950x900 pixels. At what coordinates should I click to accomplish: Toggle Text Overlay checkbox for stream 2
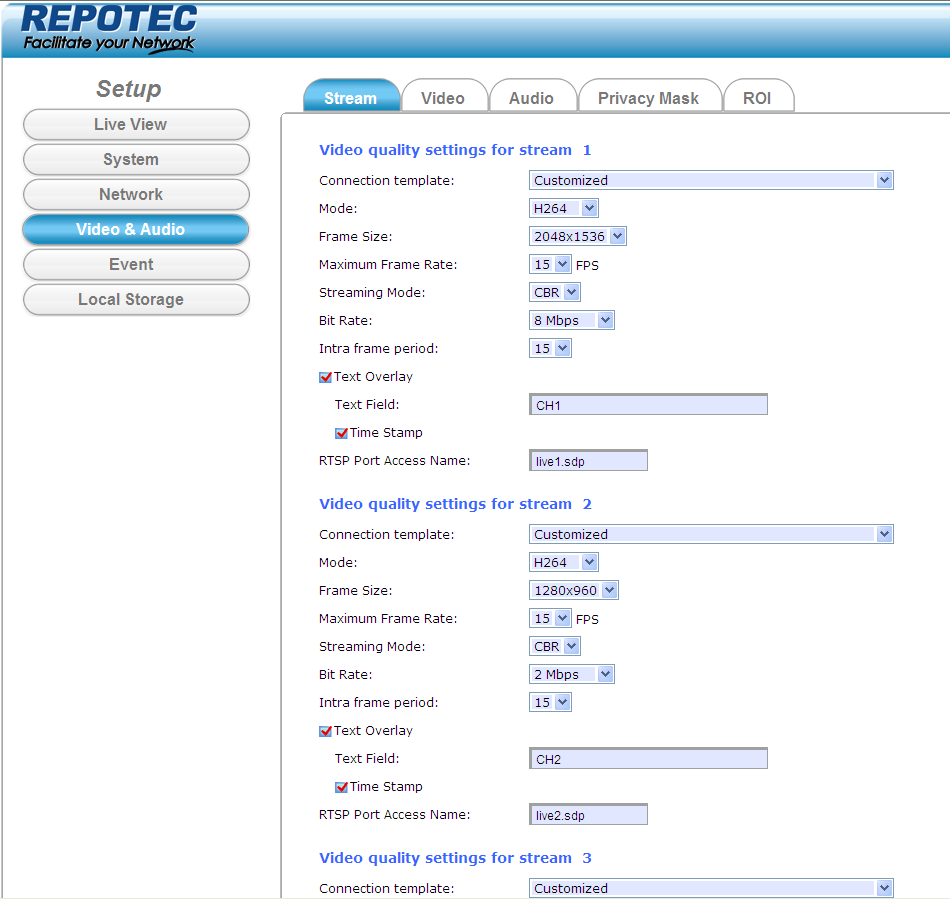pos(325,731)
